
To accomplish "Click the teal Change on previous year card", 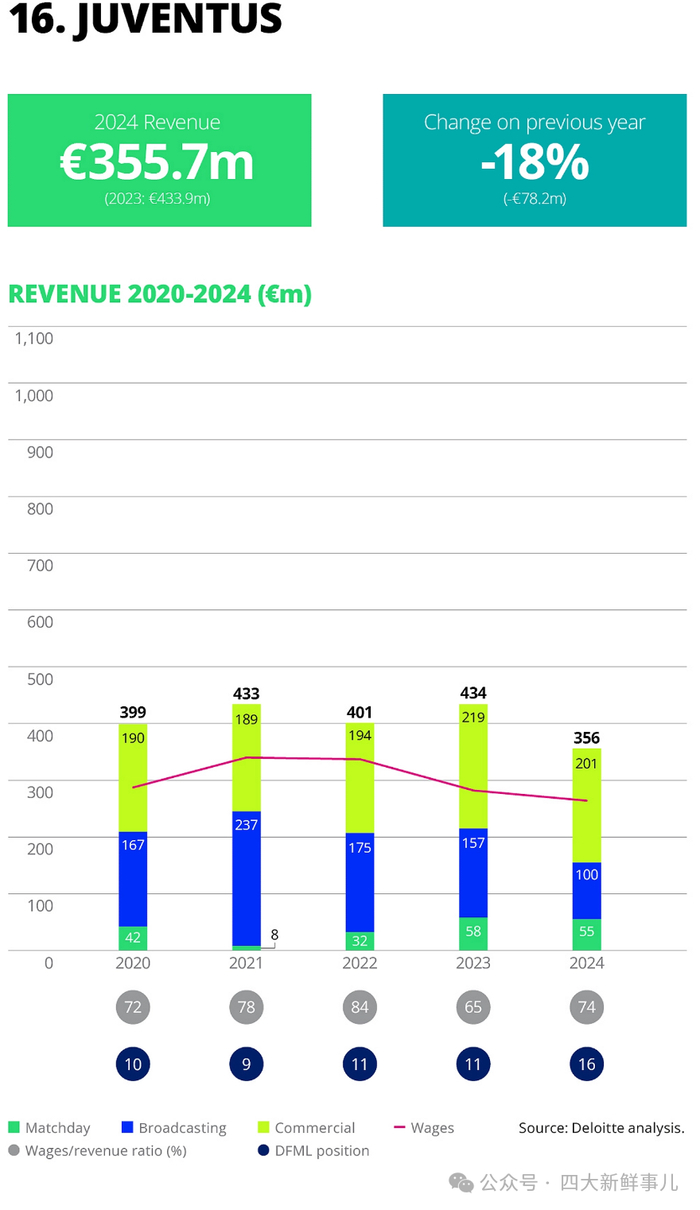I will point(535,160).
